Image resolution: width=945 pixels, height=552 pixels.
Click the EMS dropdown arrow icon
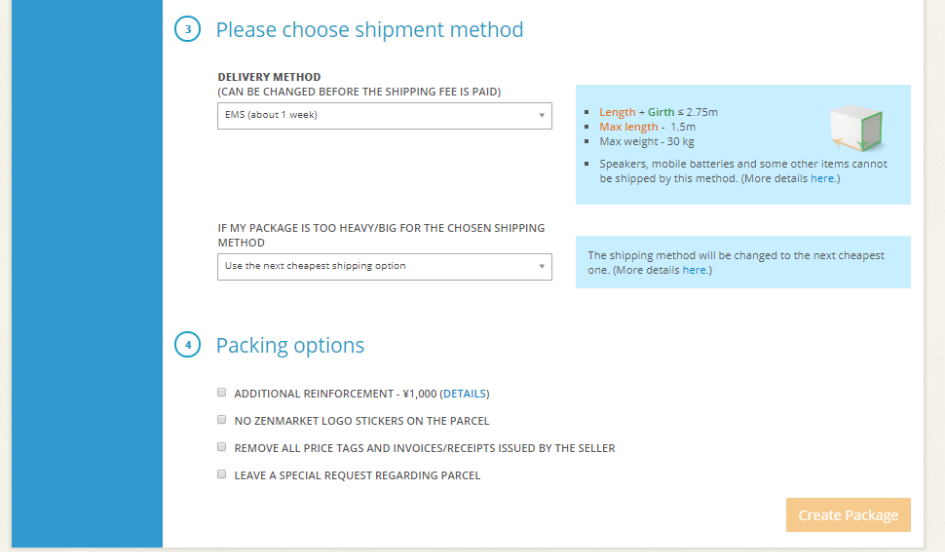click(541, 115)
